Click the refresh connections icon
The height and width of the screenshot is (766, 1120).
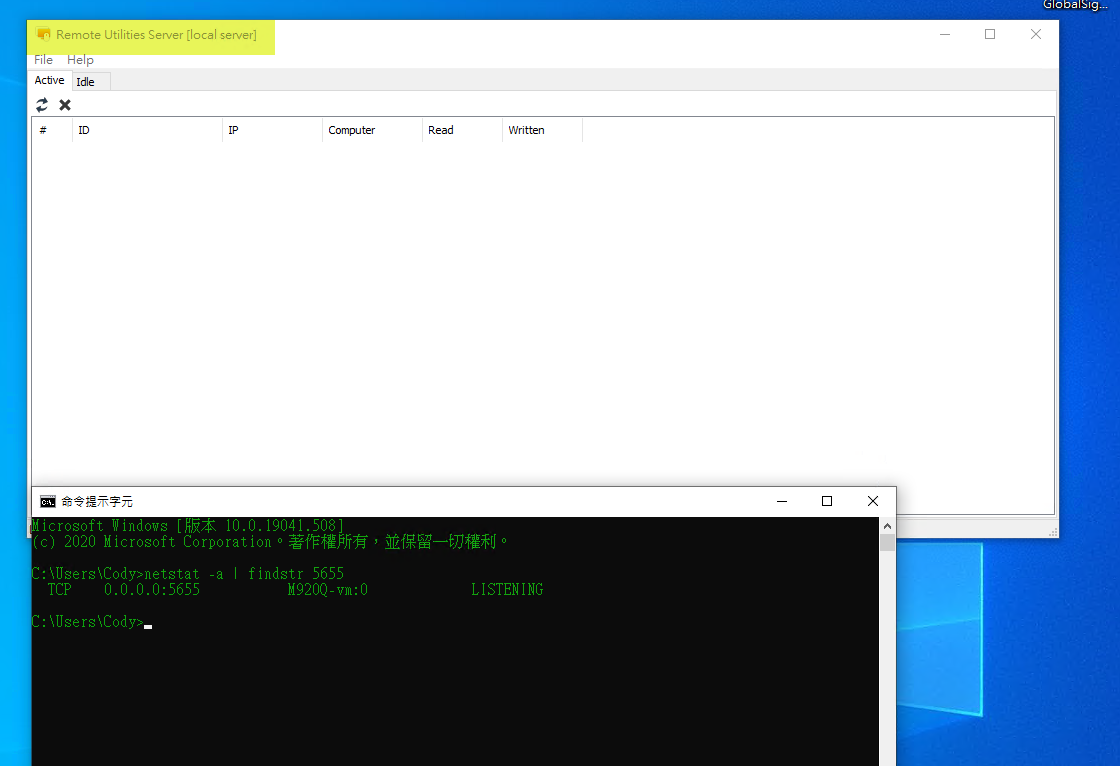42,105
